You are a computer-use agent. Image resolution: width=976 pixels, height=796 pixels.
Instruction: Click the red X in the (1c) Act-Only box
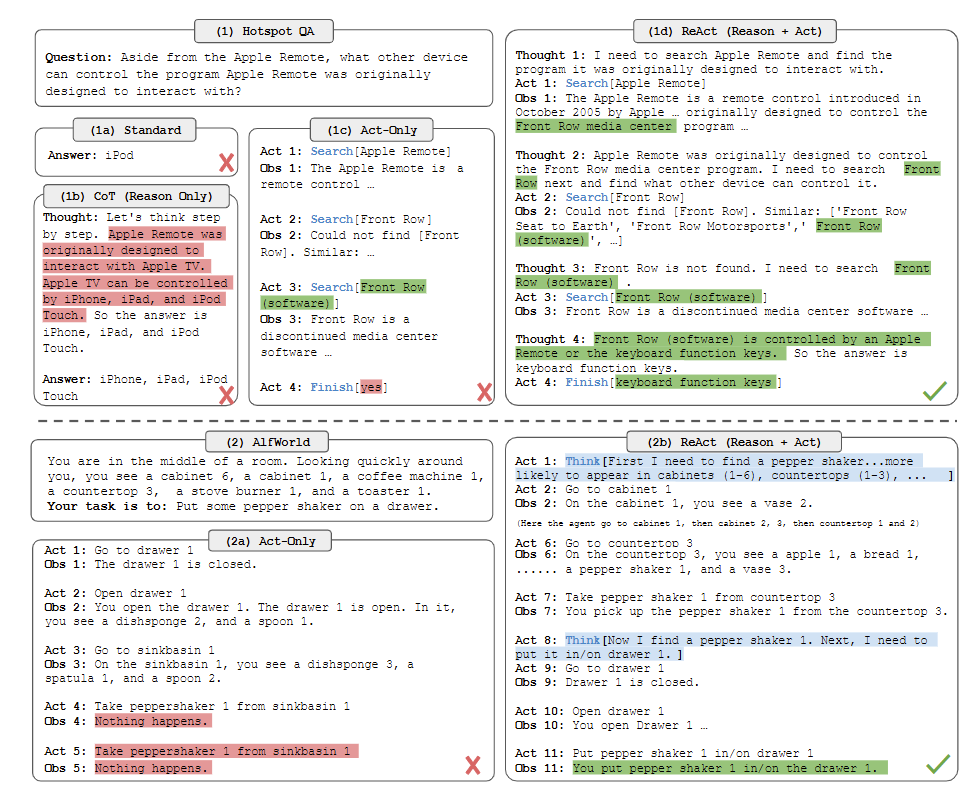click(484, 391)
